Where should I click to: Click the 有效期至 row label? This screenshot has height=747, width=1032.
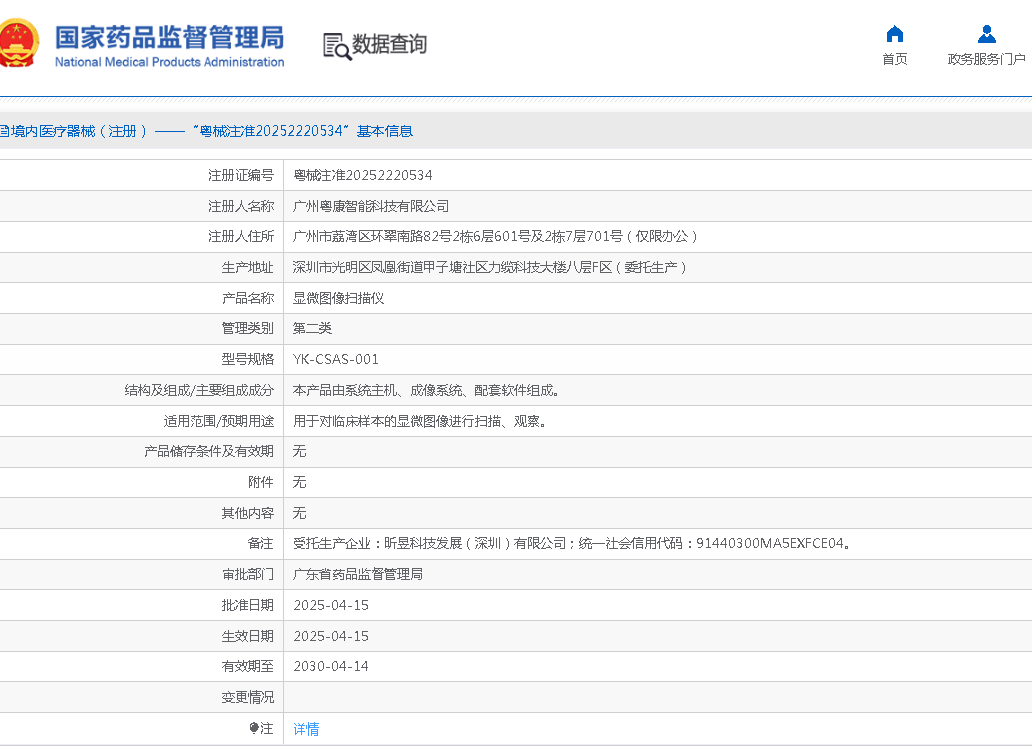coord(247,666)
